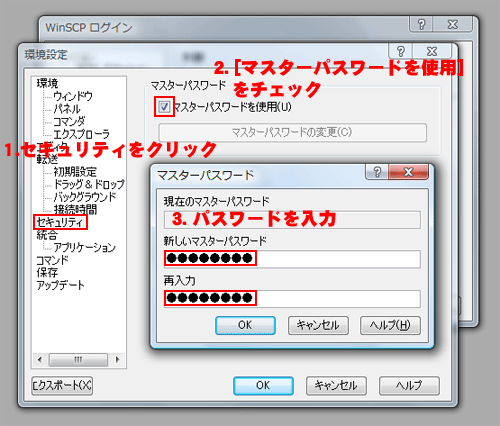
Task: Select 統合 tree item
Action: tap(47, 235)
